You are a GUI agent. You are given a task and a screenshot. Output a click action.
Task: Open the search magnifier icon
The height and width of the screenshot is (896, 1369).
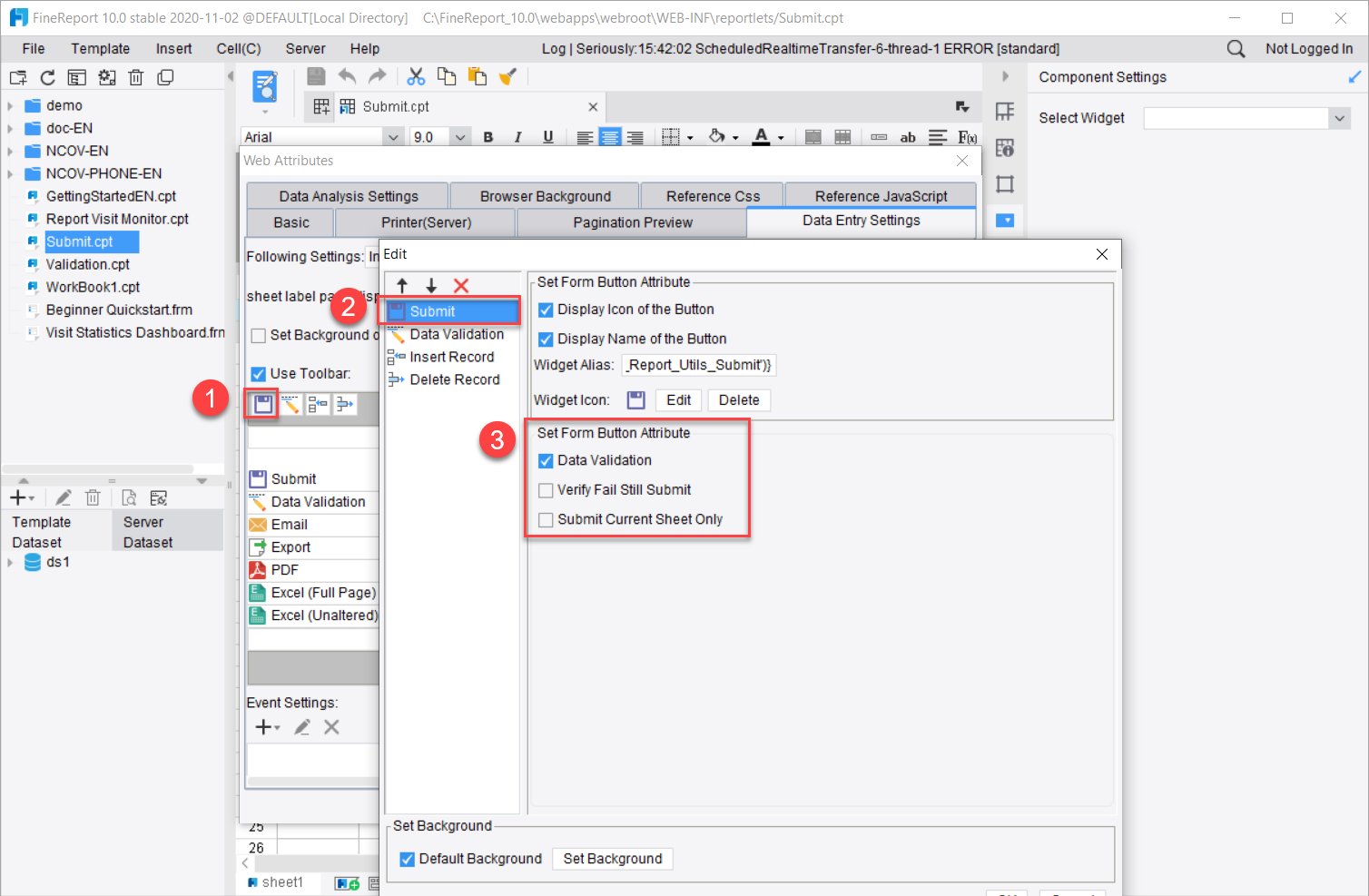tap(1236, 49)
